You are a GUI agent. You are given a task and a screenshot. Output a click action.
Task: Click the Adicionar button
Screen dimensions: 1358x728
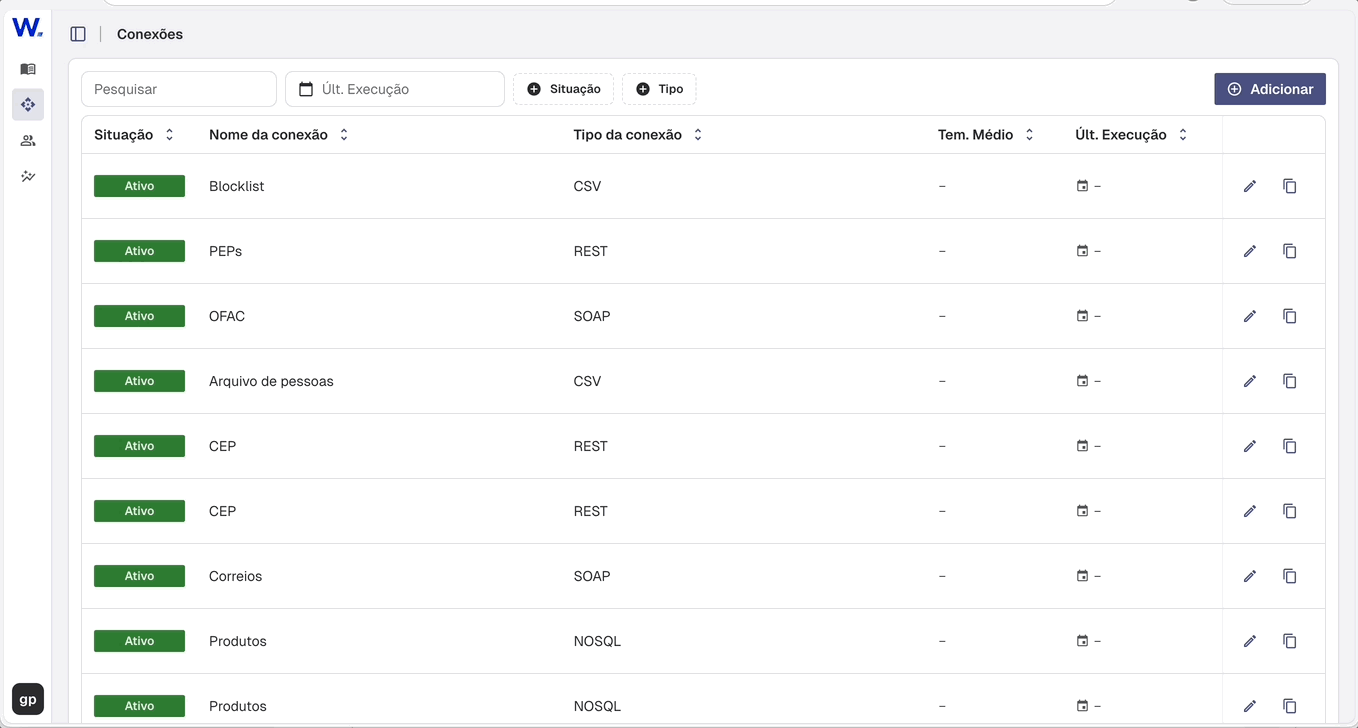[1270, 89]
